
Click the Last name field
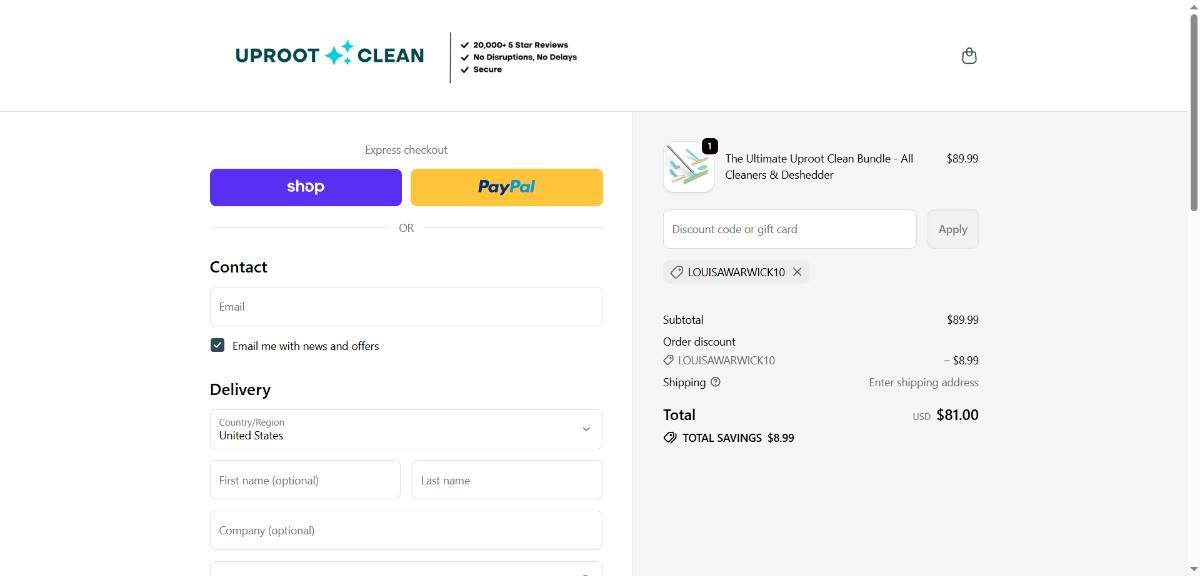pos(507,480)
